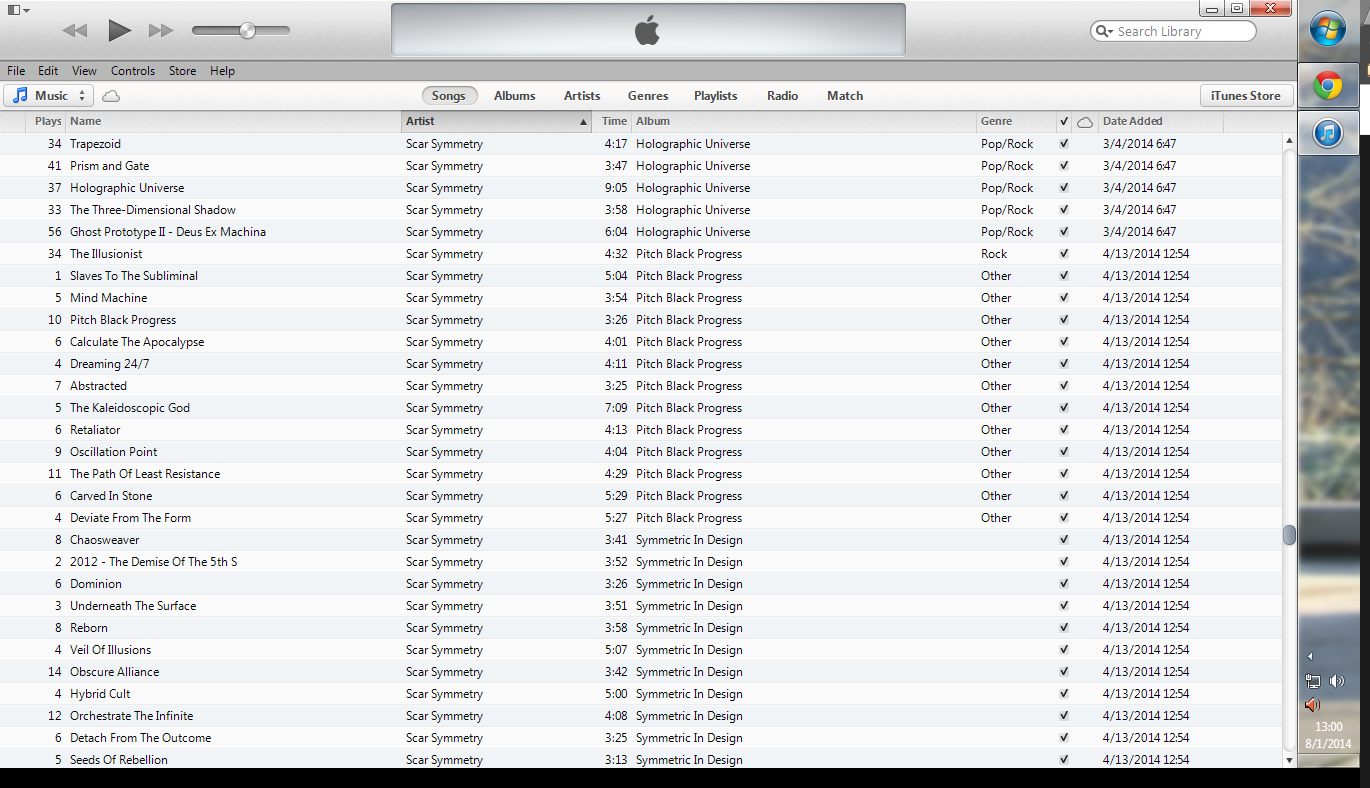Uncheck the Obscure Alliance checkbox
Screen dimensions: 1370x788
pos(1064,672)
